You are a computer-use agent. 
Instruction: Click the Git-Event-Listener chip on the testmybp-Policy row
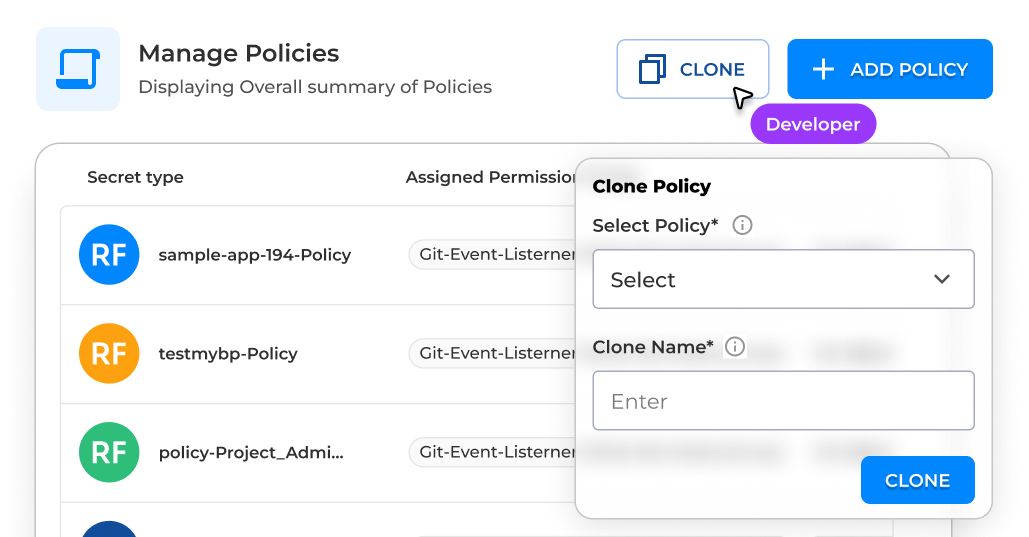pyautogui.click(x=494, y=354)
